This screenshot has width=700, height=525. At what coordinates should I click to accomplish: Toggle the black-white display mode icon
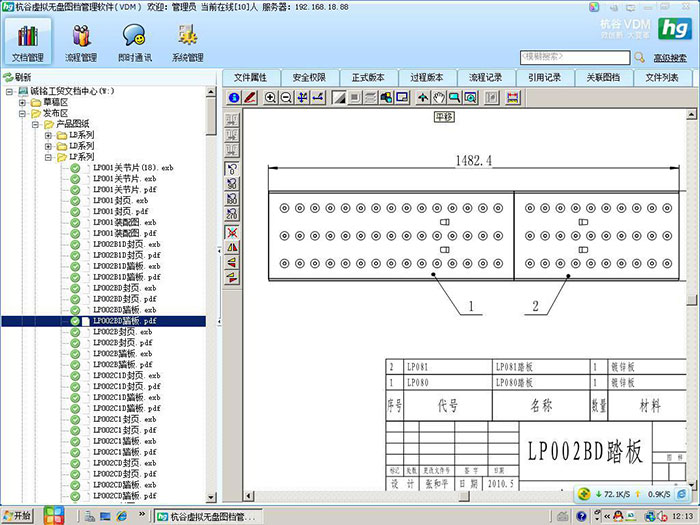point(339,97)
